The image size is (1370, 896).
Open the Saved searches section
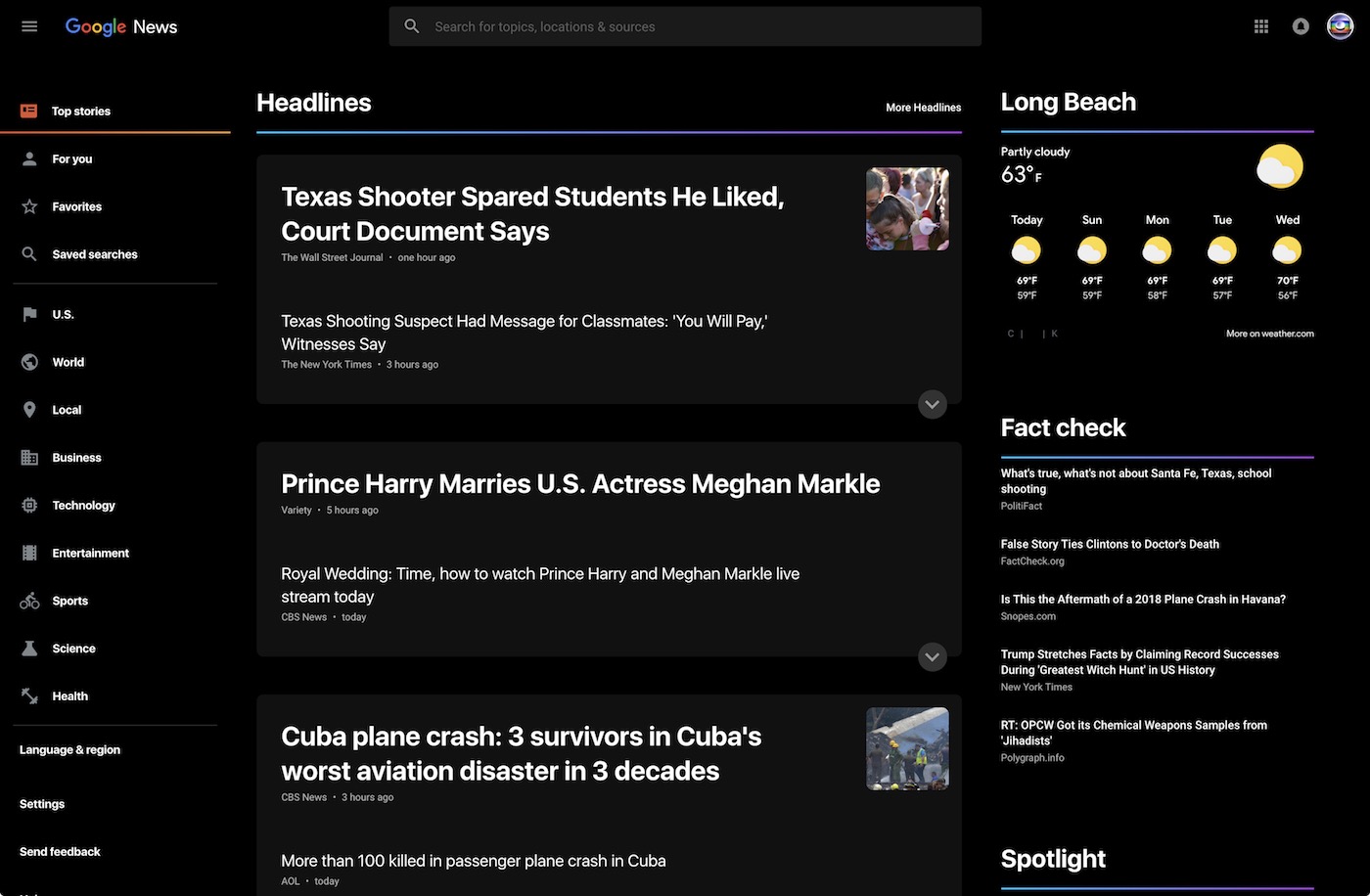[x=94, y=254]
